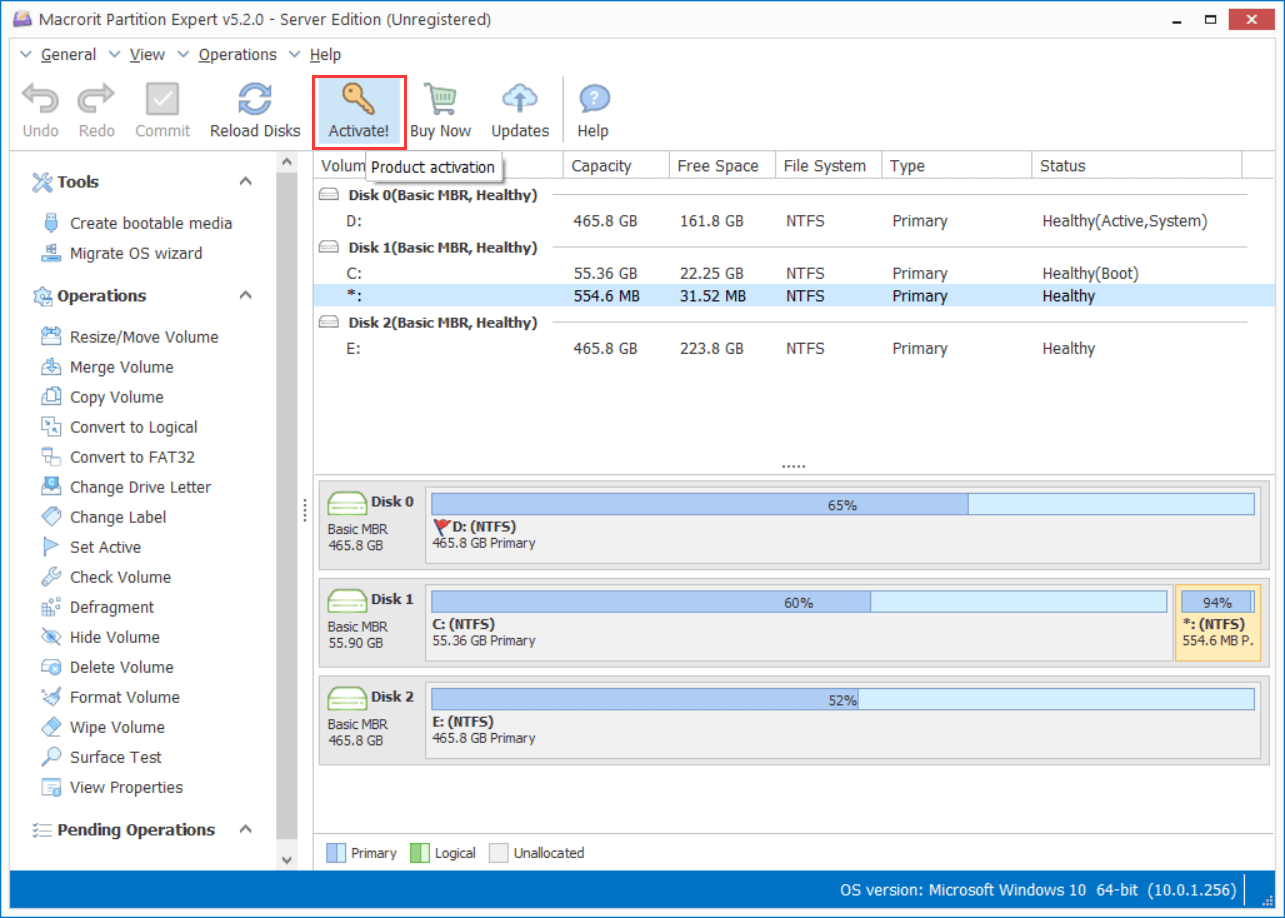
Task: Collapse the Pending Operations section
Action: click(x=245, y=829)
